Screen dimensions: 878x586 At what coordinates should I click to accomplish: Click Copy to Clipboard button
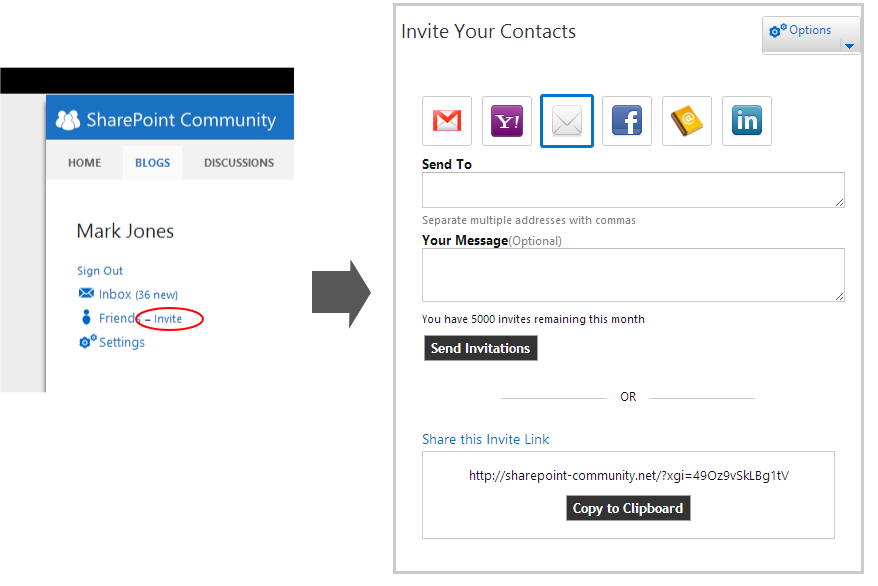coord(628,508)
